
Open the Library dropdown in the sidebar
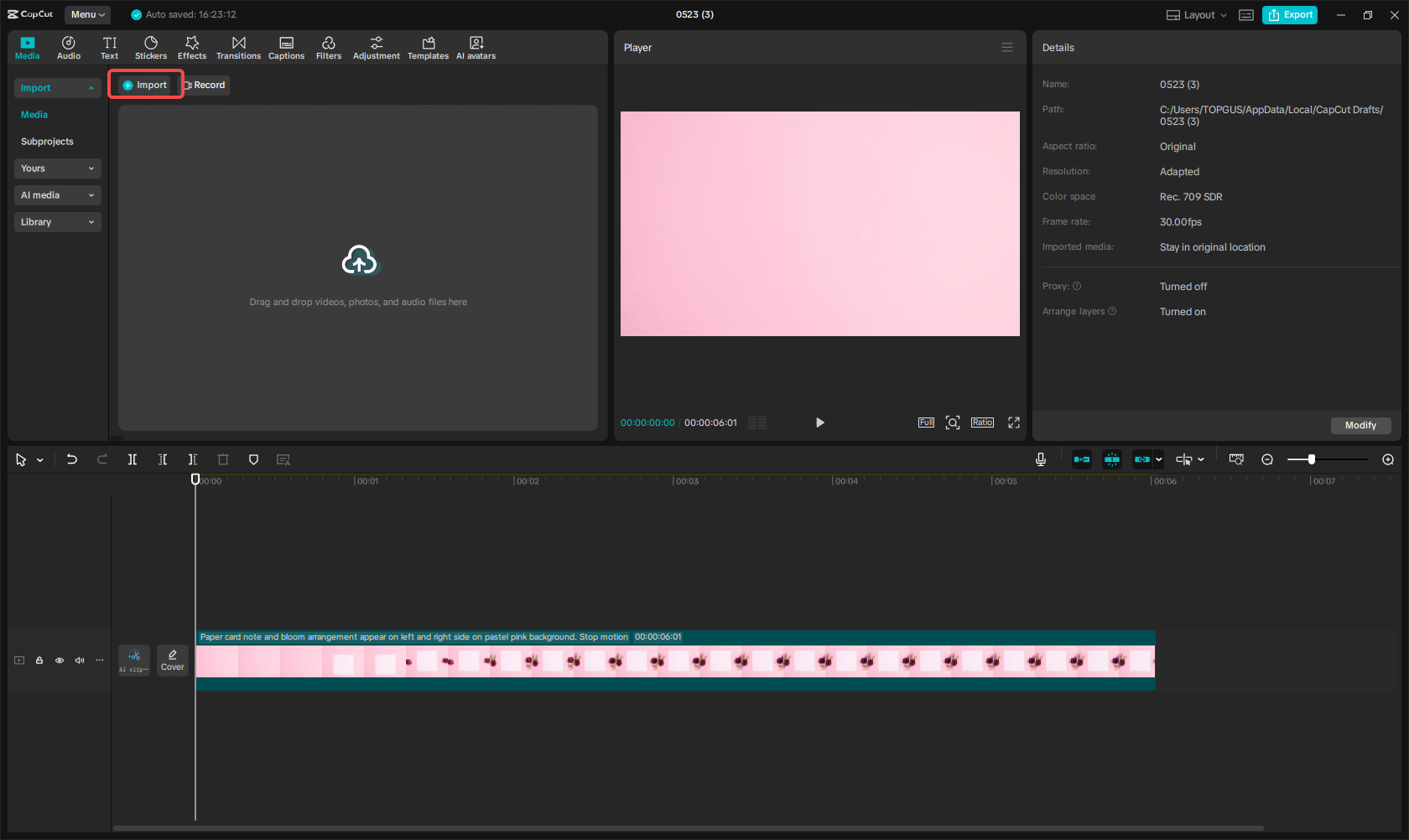pos(57,221)
